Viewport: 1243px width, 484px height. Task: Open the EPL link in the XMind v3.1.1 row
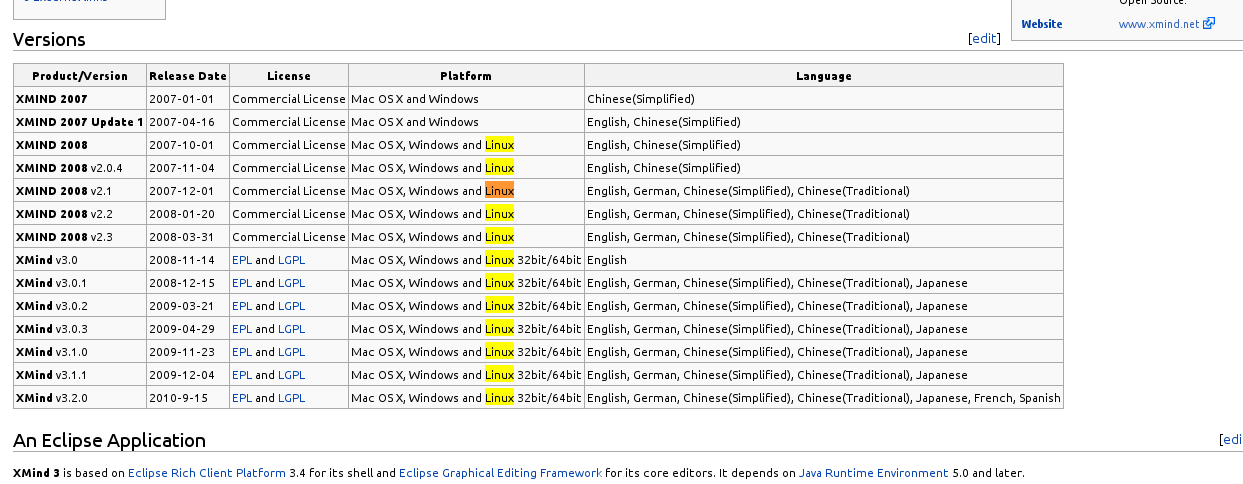coord(242,375)
